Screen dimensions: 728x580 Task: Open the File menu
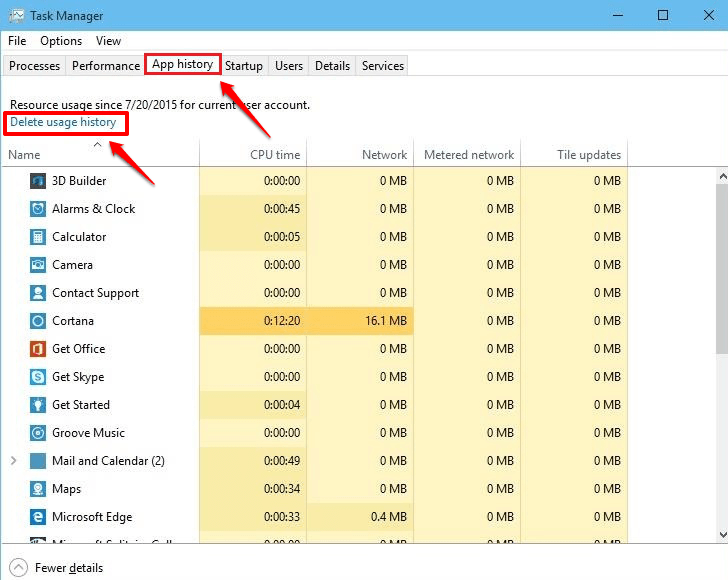point(17,41)
